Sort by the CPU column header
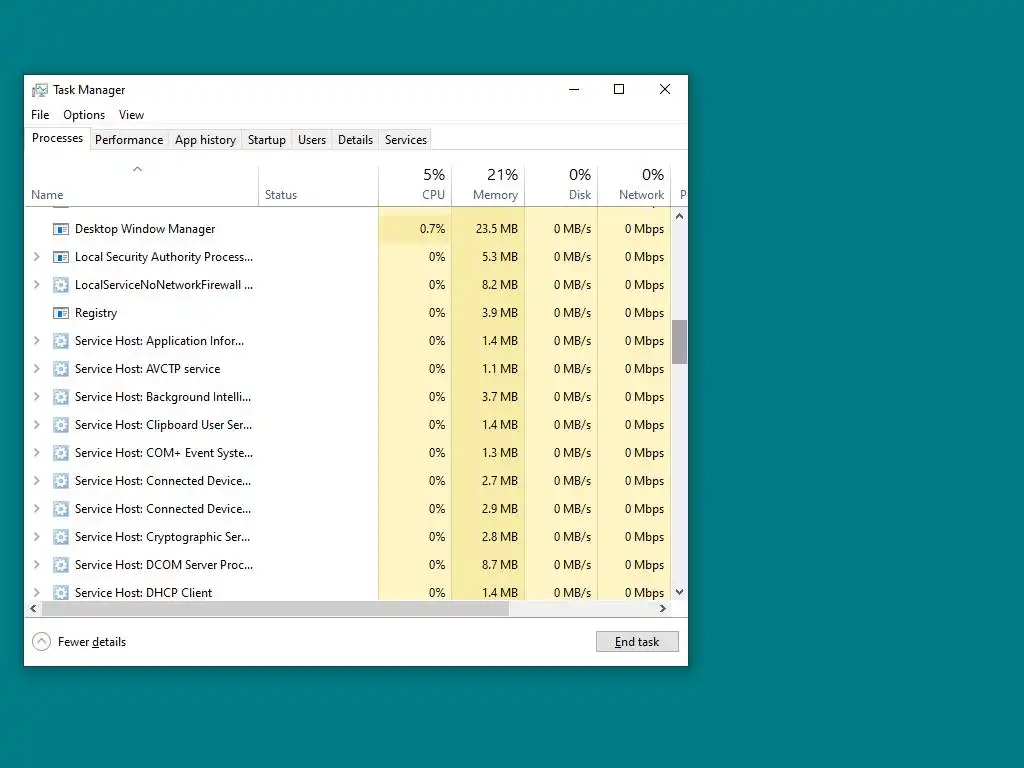The height and width of the screenshot is (768, 1024). pyautogui.click(x=415, y=186)
